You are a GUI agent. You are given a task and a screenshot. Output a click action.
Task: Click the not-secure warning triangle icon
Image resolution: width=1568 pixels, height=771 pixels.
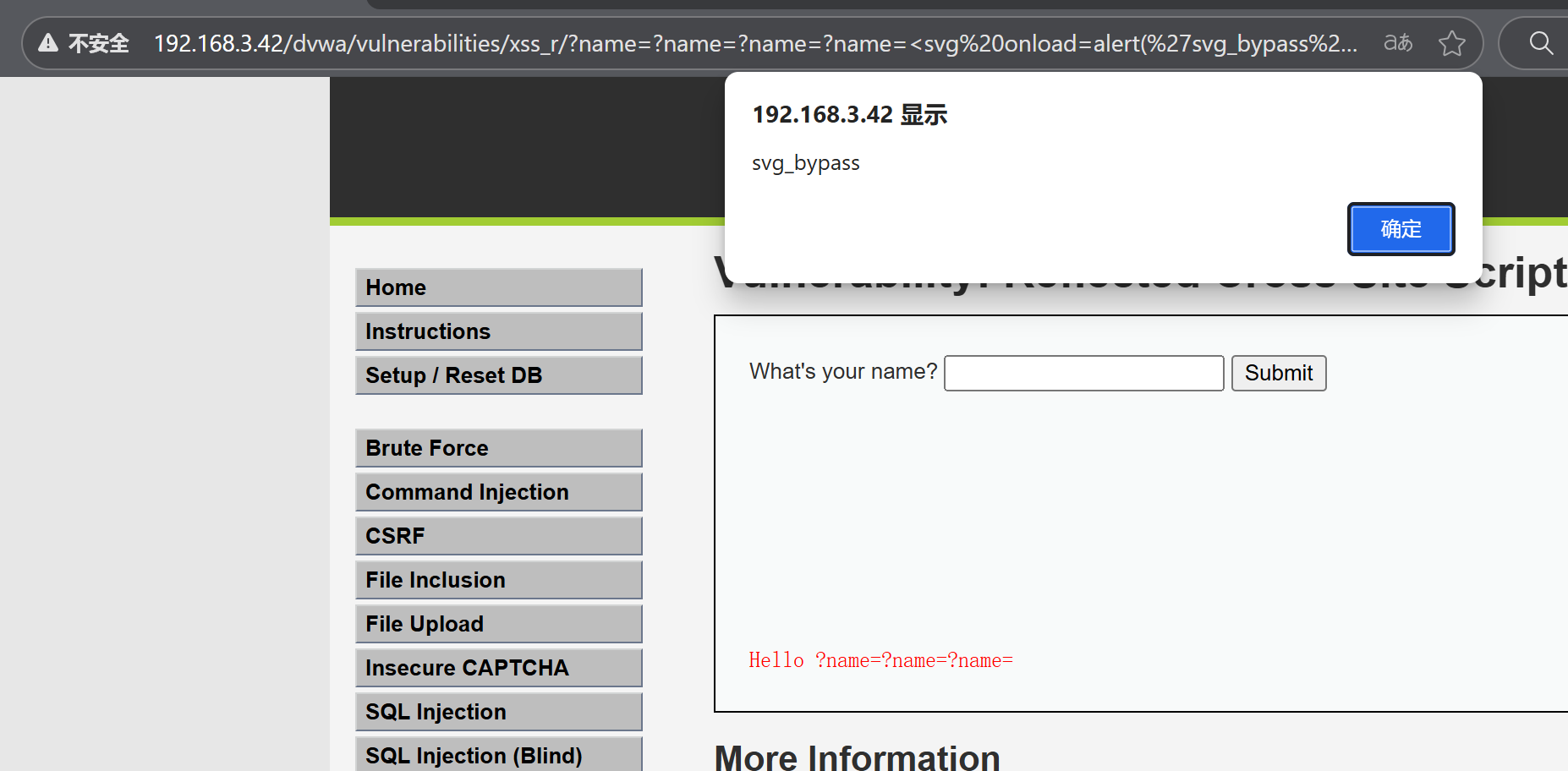(48, 43)
